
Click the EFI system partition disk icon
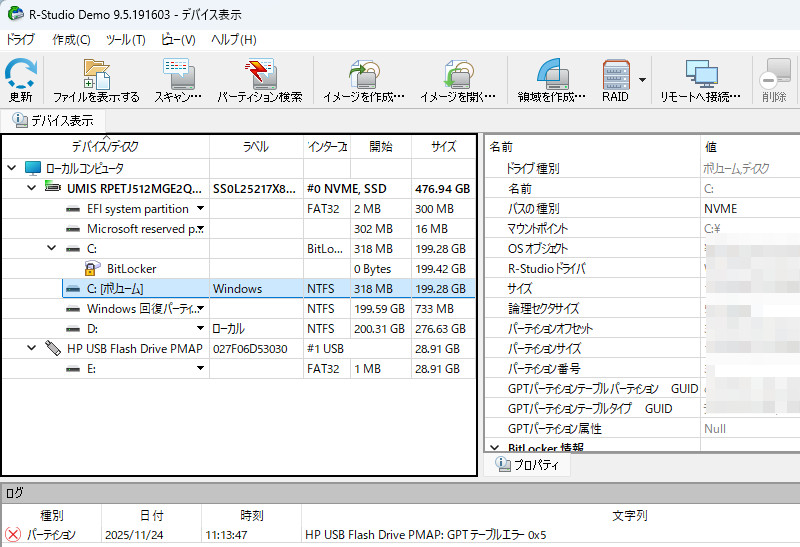tap(73, 209)
